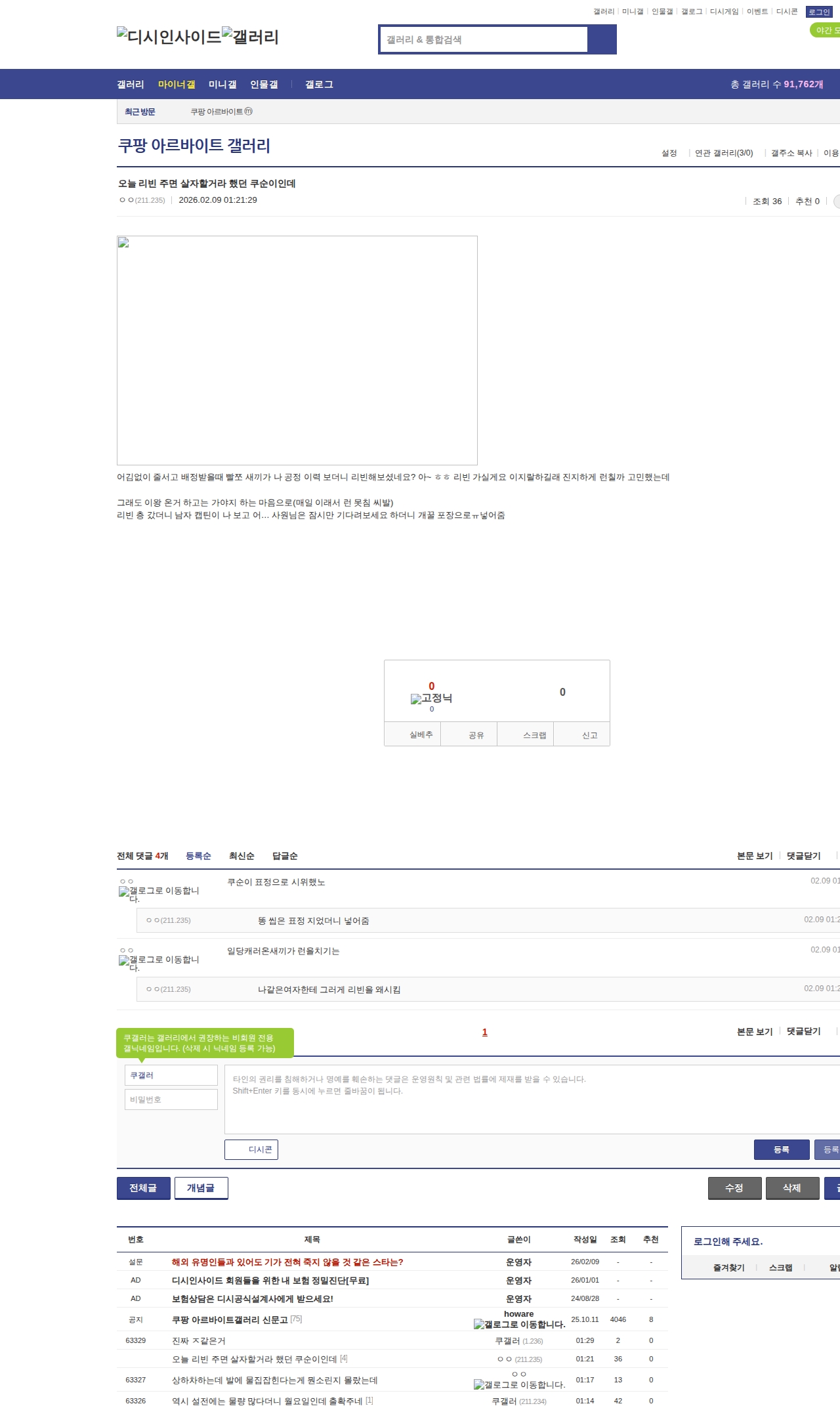This screenshot has width=840, height=1408.
Task: Open the gallery 설정 link
Action: pyautogui.click(x=669, y=153)
